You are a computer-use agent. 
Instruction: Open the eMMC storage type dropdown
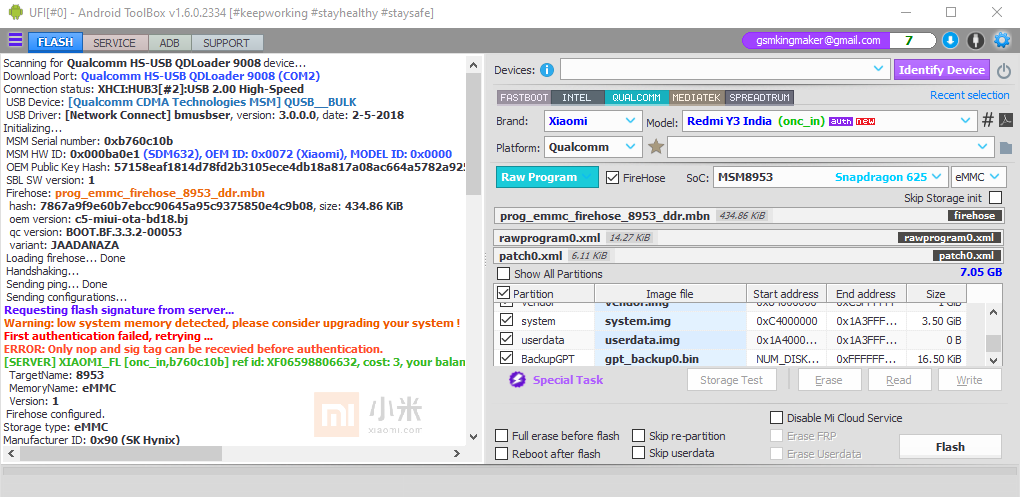[978, 177]
